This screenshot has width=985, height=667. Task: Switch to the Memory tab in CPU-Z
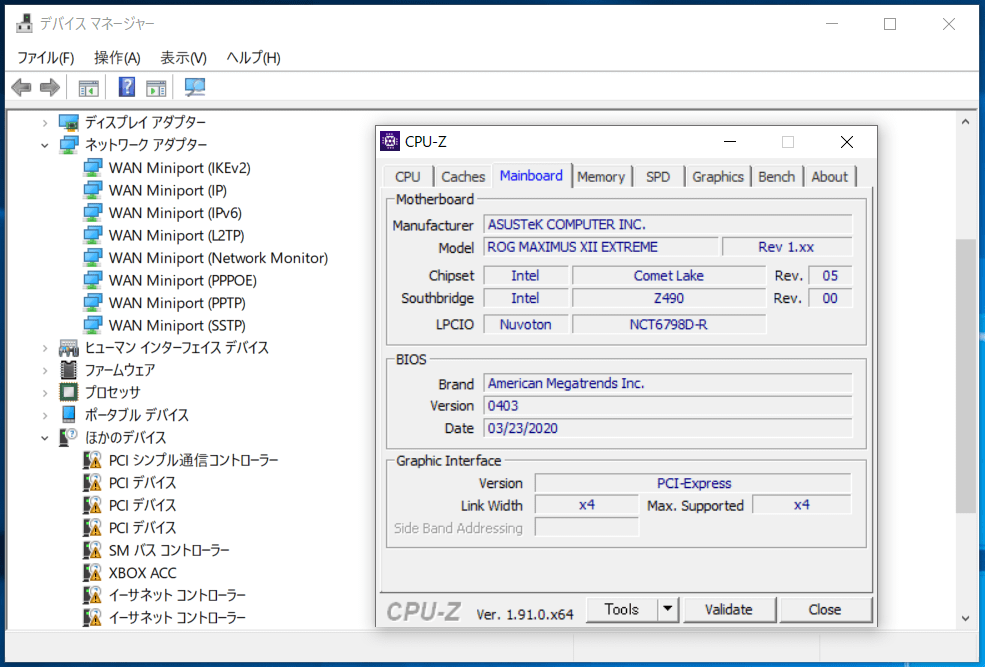(601, 177)
